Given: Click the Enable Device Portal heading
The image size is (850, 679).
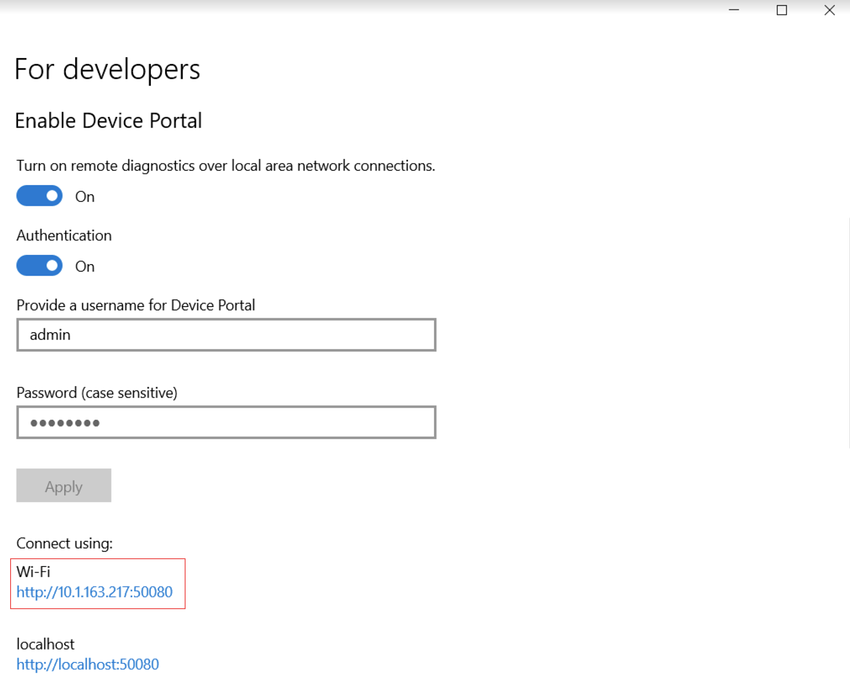Looking at the screenshot, I should click(108, 120).
